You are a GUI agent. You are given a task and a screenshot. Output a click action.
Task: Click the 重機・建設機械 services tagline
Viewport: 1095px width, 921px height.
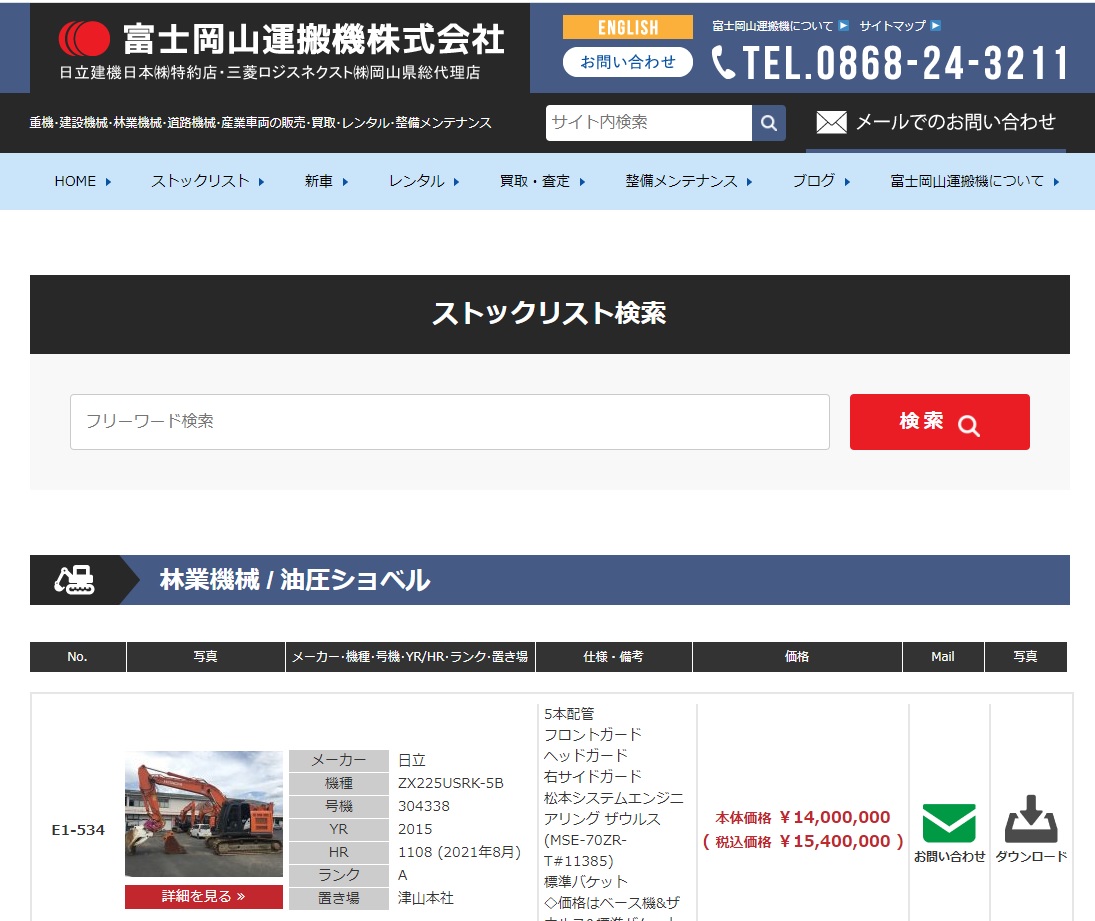(260, 123)
